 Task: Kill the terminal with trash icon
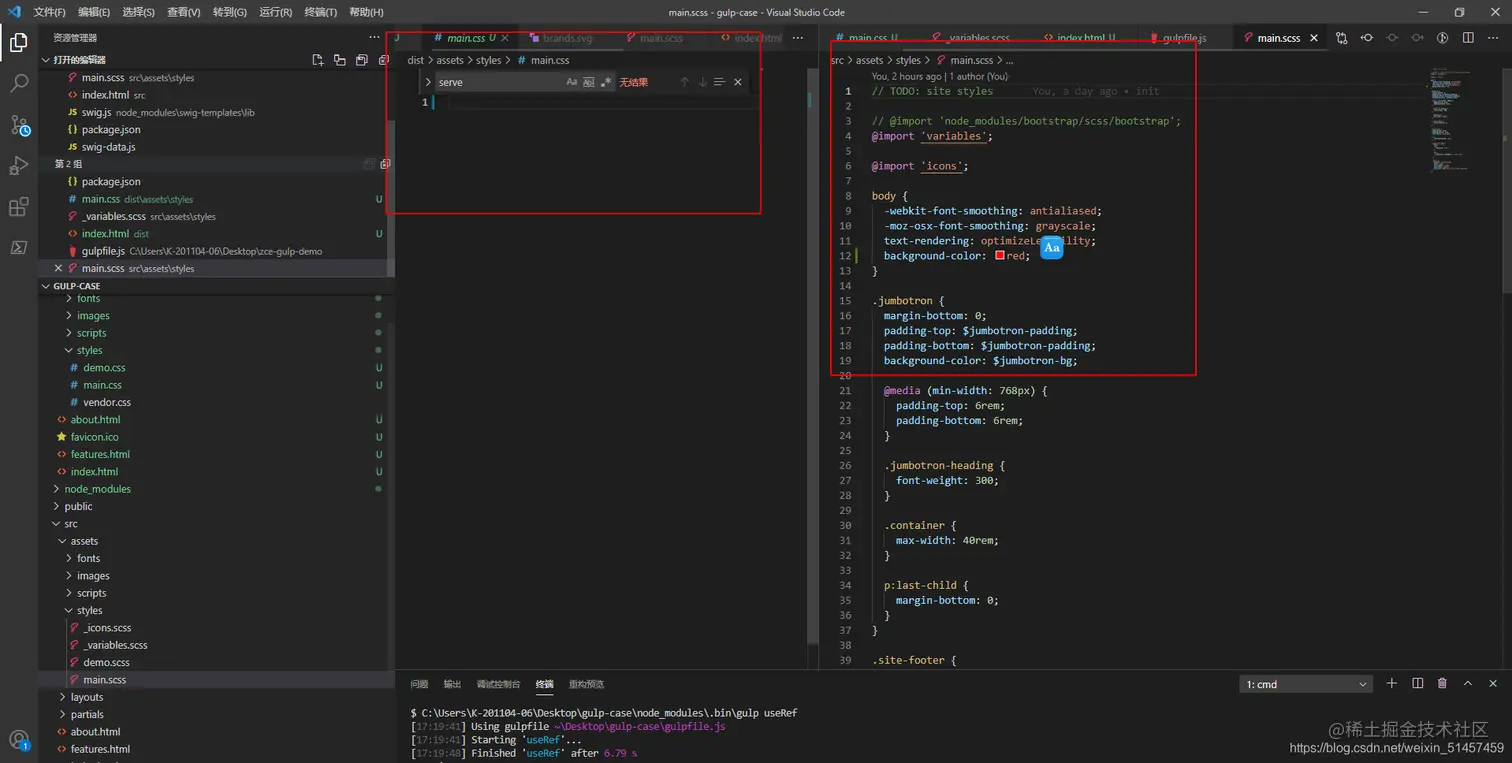(1442, 683)
